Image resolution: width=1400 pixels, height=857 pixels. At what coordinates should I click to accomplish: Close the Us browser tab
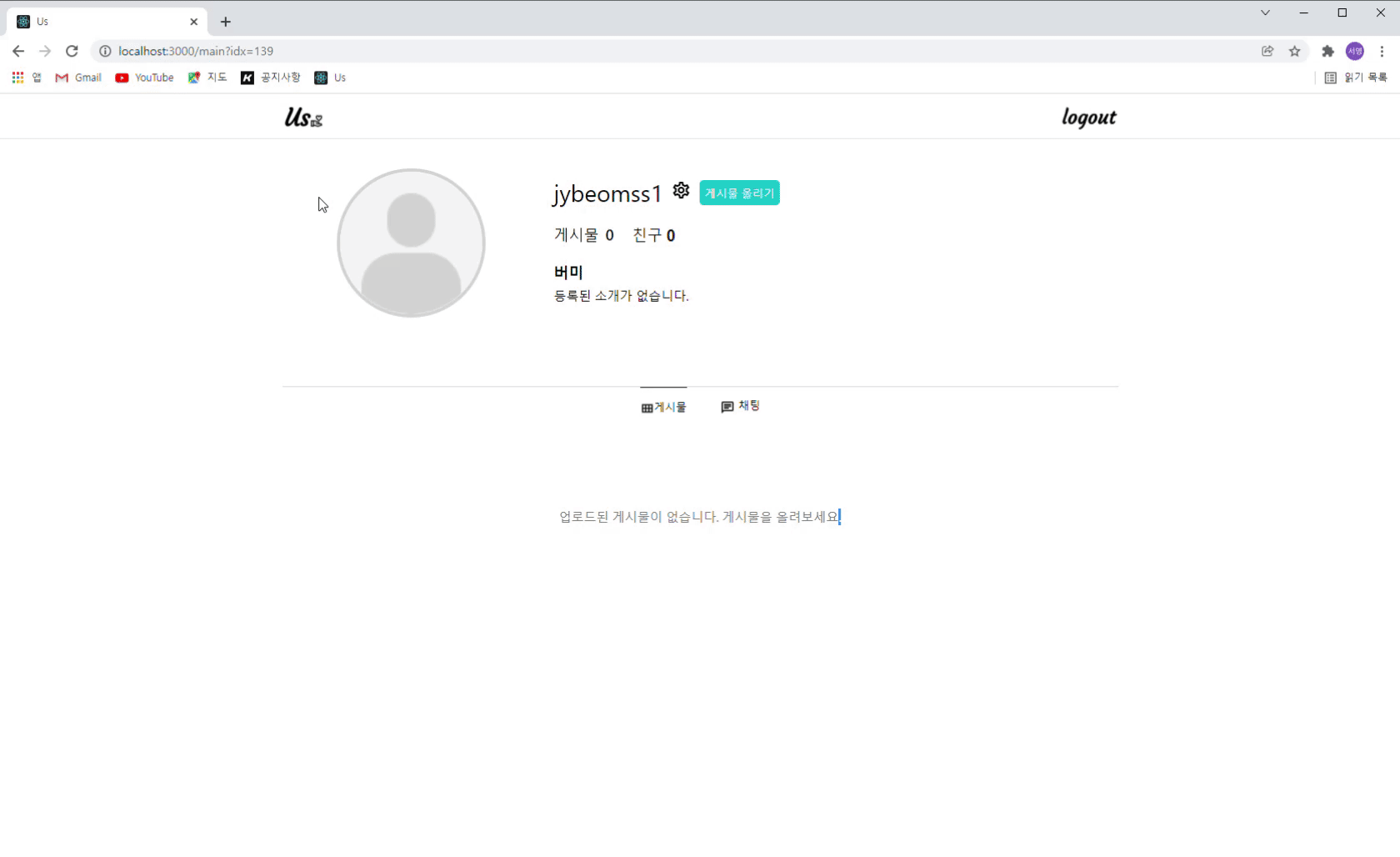coord(193,22)
